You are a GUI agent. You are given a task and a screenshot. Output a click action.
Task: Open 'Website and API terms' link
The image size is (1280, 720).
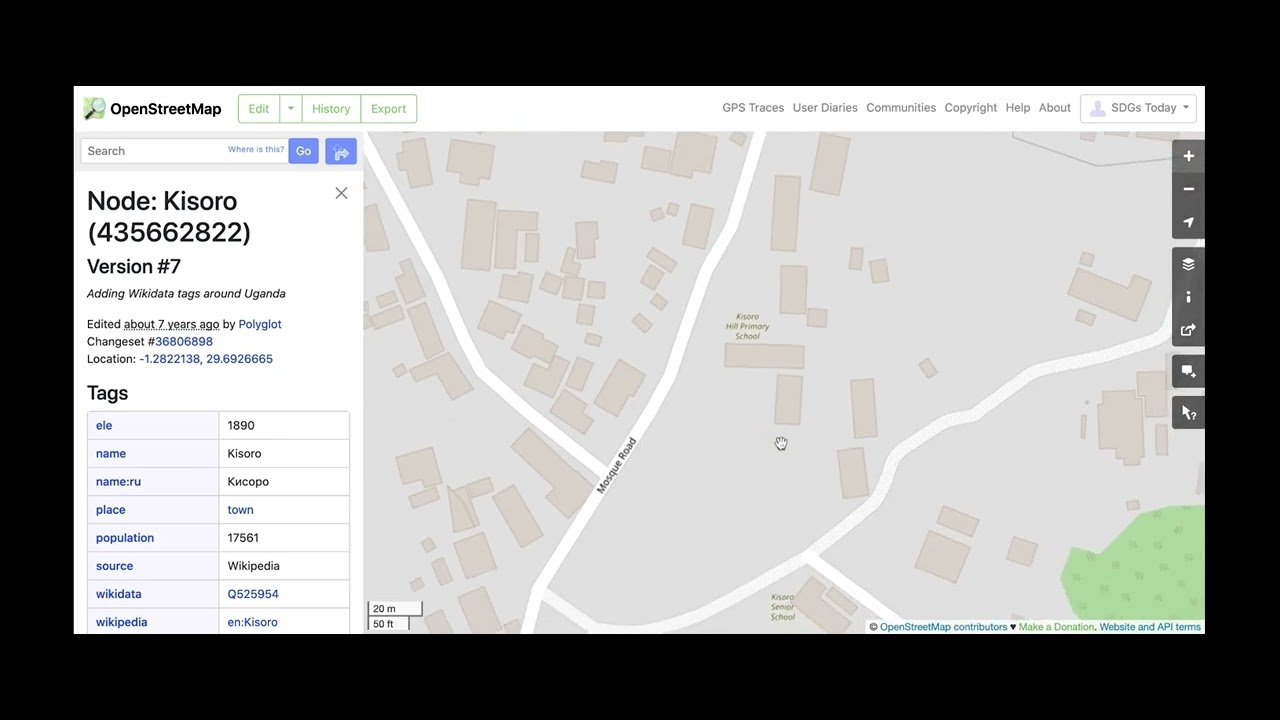pos(1150,627)
